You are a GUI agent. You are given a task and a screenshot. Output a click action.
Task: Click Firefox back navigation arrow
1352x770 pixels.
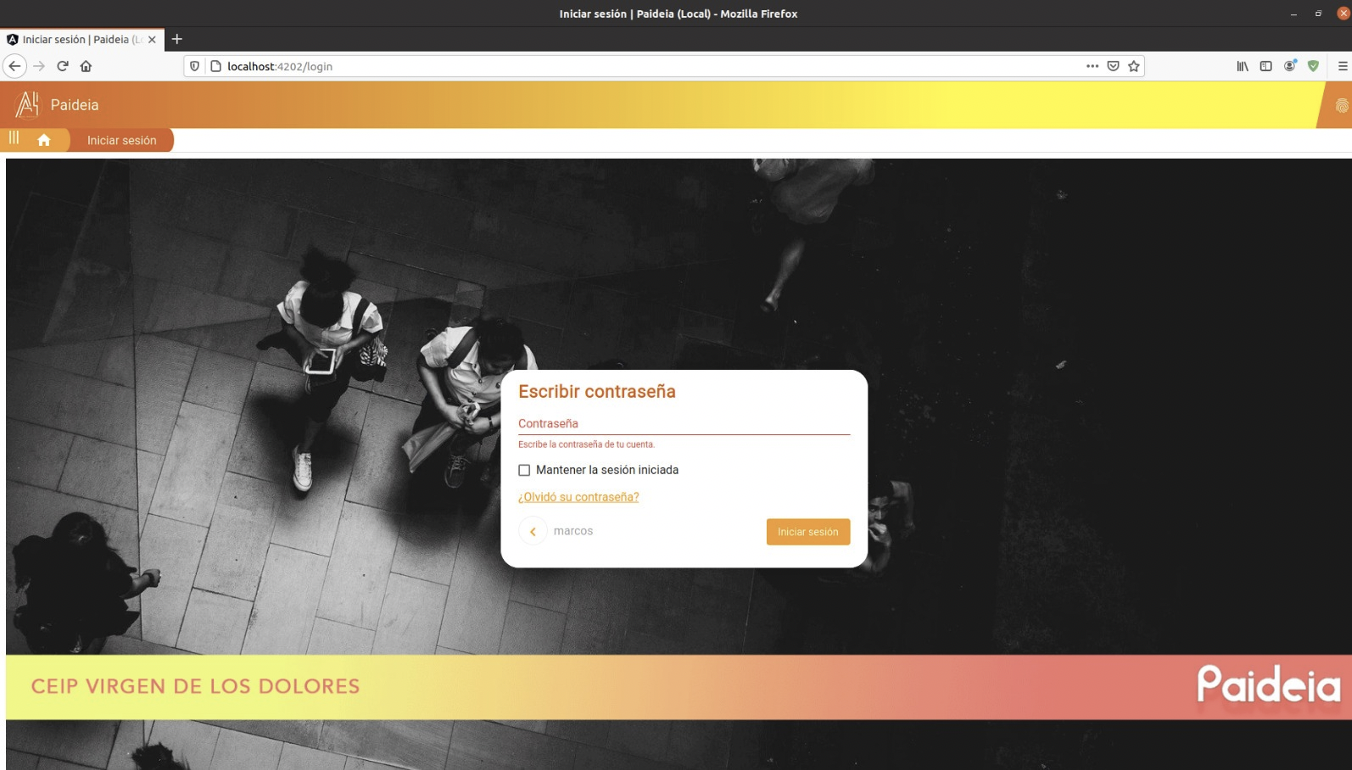point(14,66)
